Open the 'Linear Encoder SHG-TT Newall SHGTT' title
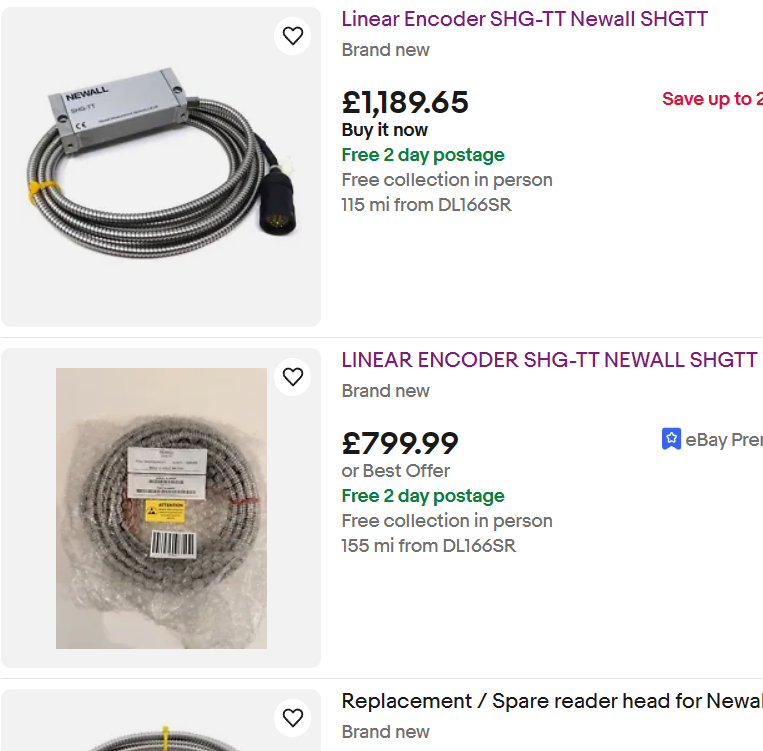 (x=524, y=19)
